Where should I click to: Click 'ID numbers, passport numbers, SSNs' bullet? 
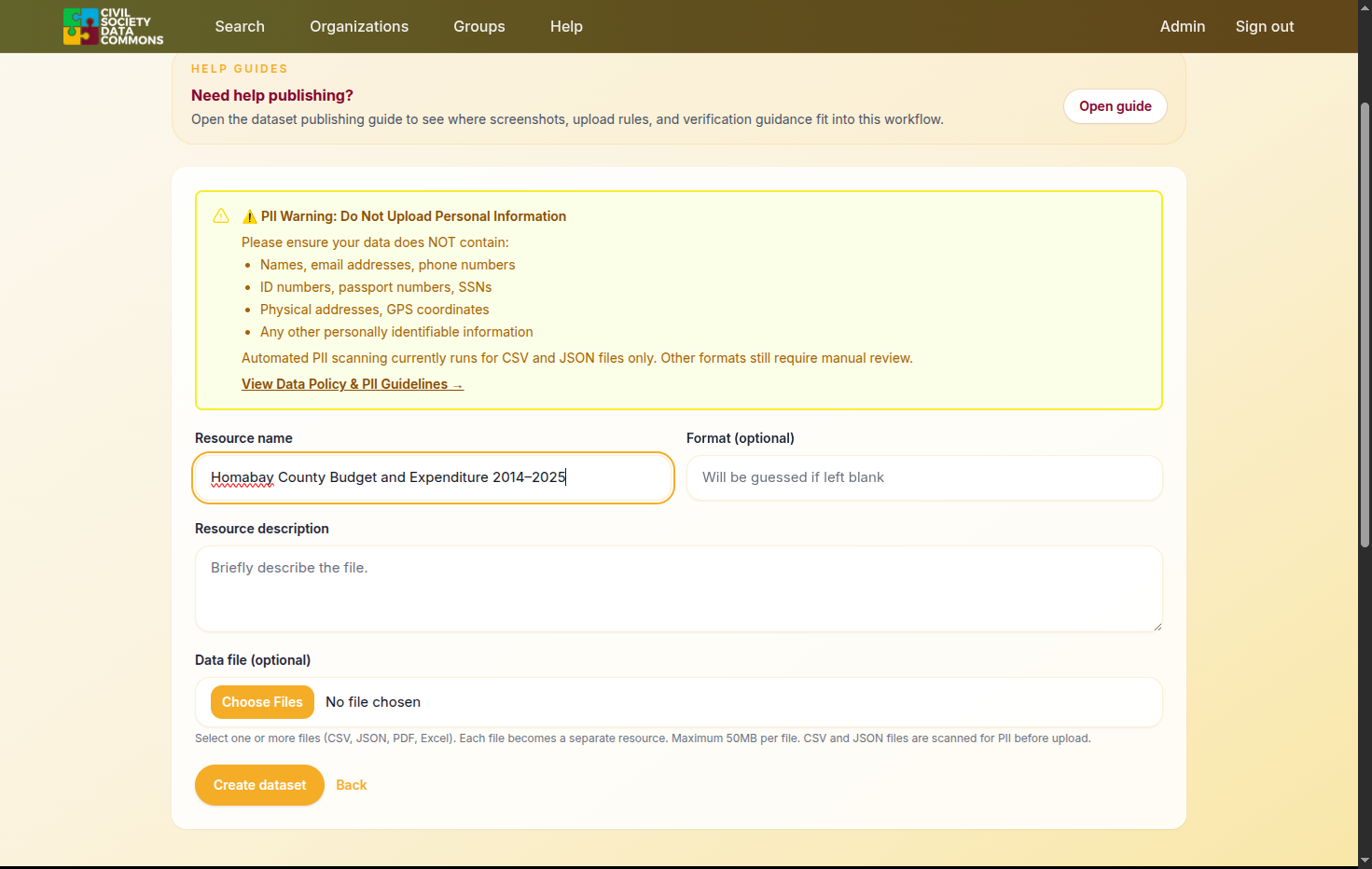click(x=376, y=287)
